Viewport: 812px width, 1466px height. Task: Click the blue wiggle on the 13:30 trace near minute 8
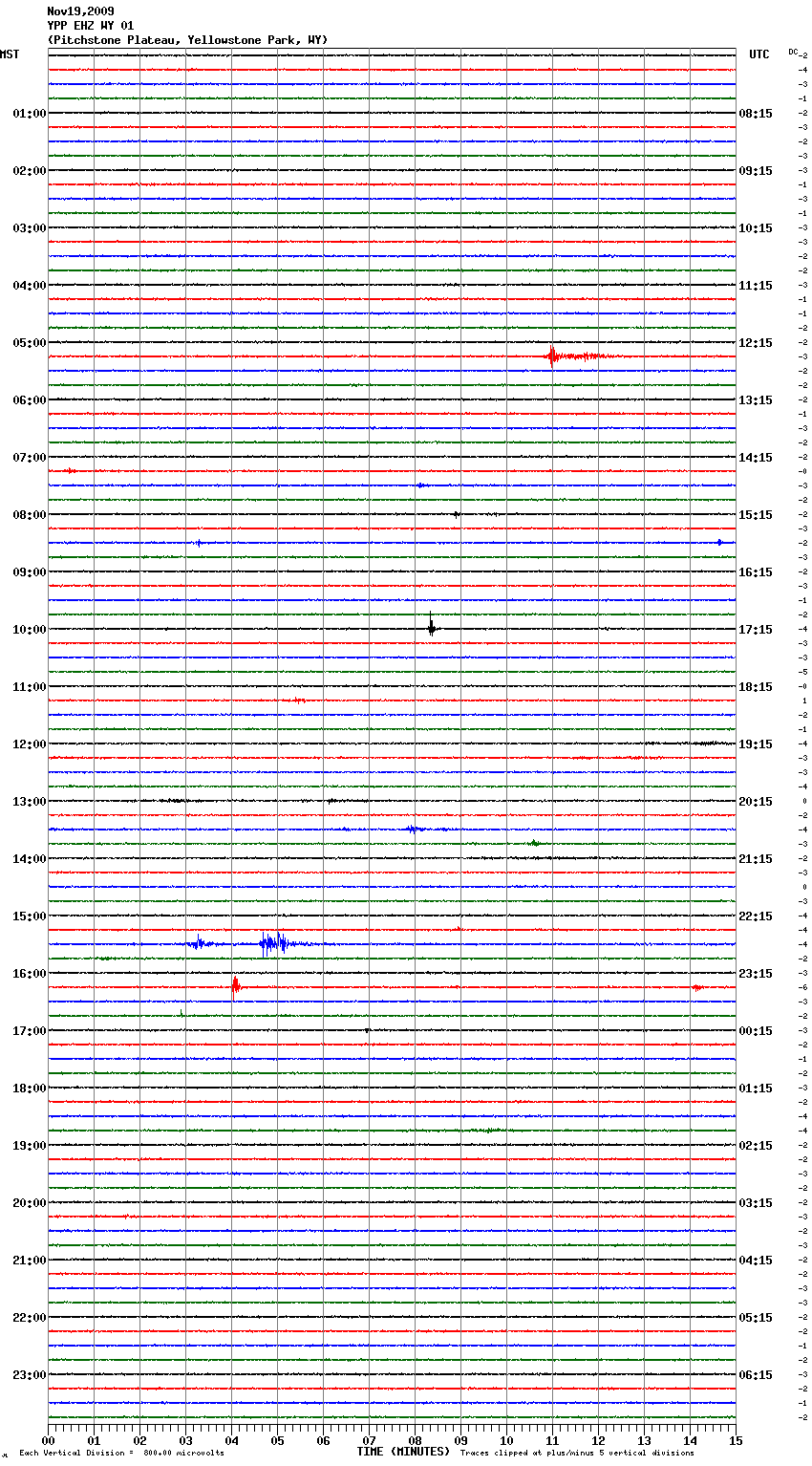click(417, 830)
